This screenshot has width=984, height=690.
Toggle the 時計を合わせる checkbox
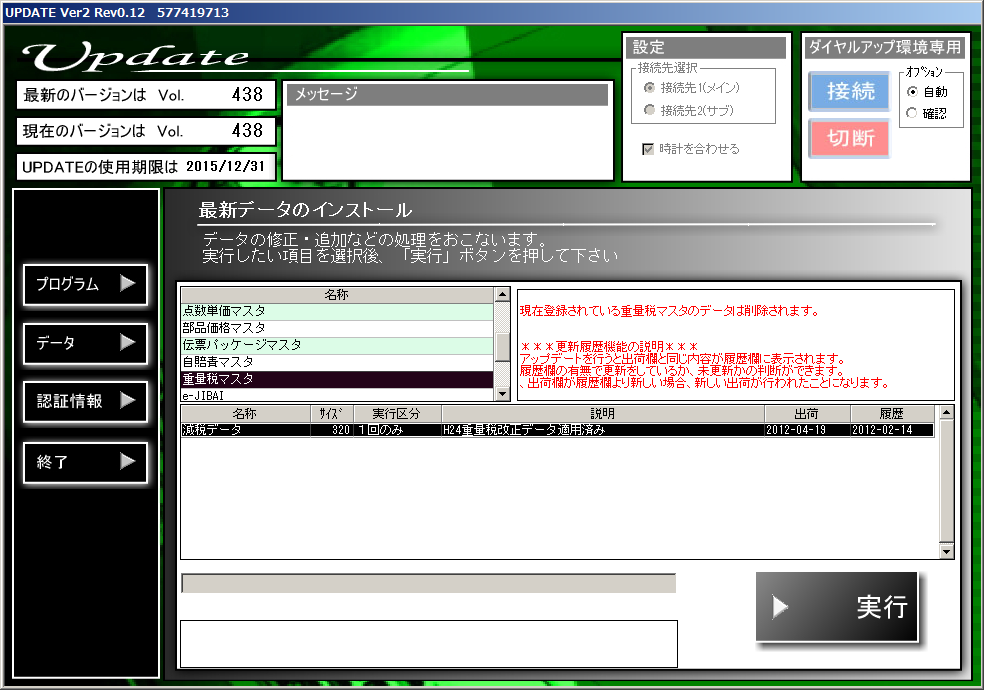648,149
